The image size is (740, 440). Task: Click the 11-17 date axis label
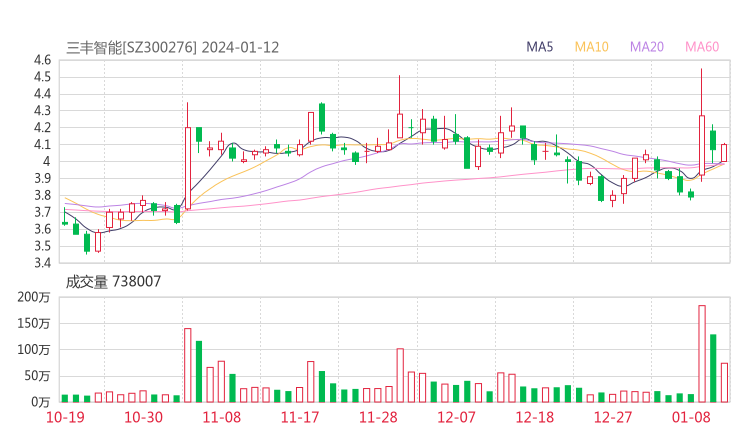[300, 417]
